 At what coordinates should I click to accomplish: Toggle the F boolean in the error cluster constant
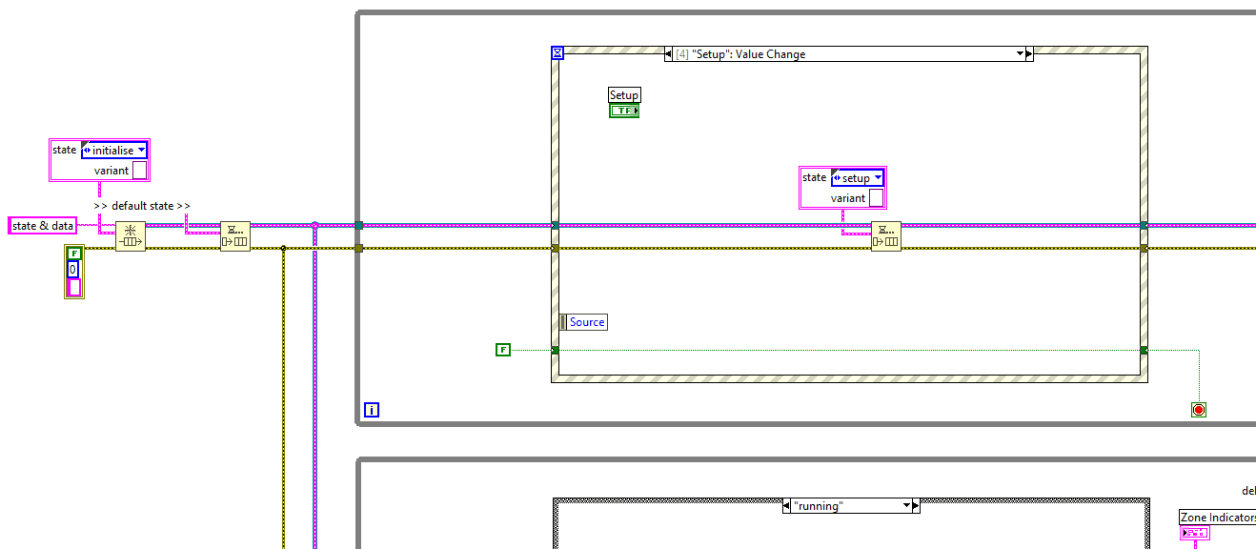[x=73, y=253]
